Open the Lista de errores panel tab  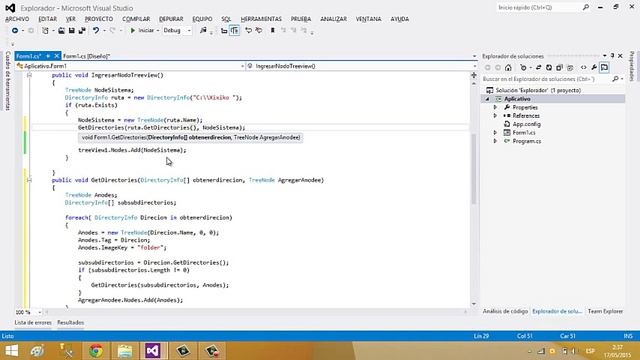coord(33,323)
